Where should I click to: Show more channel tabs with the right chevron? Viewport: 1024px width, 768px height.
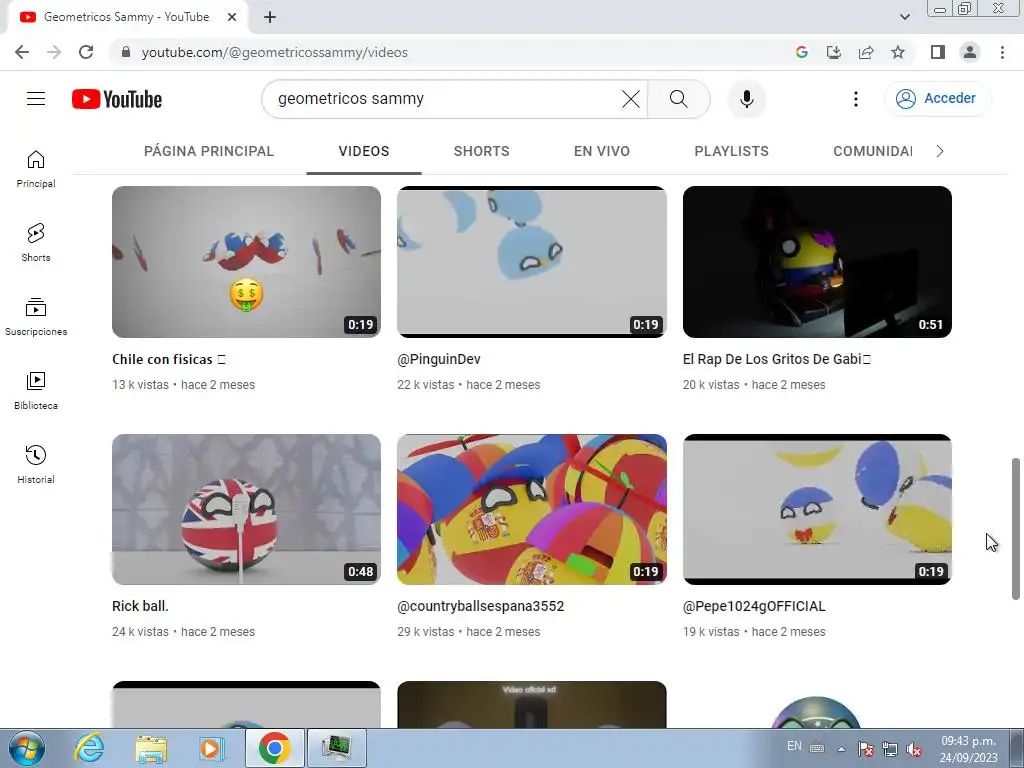click(940, 152)
